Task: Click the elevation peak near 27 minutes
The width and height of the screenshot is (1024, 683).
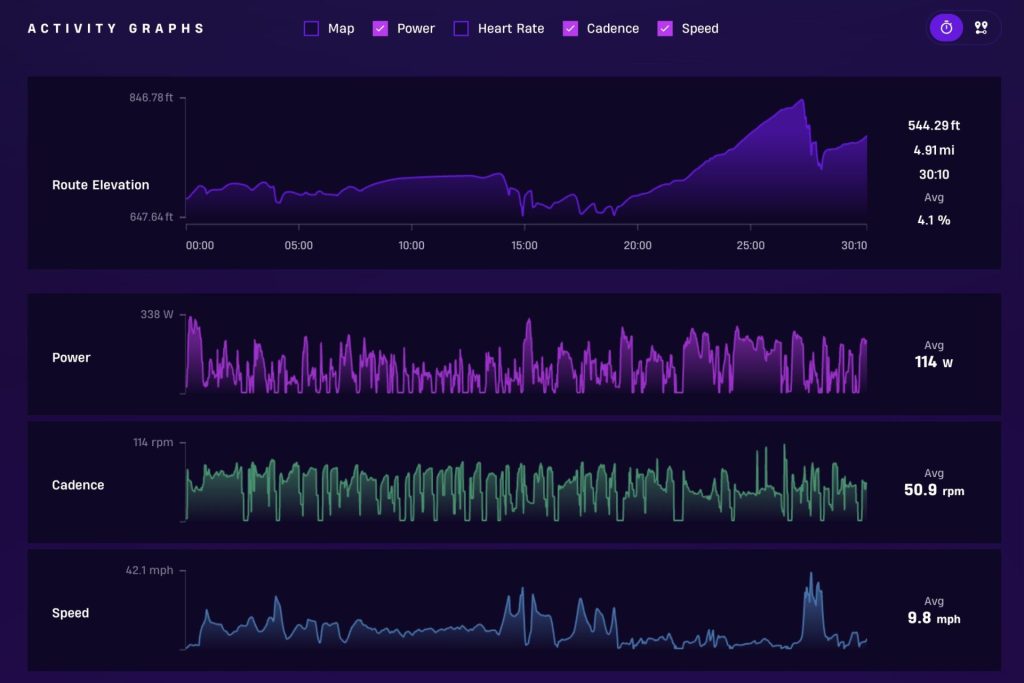Action: click(802, 101)
